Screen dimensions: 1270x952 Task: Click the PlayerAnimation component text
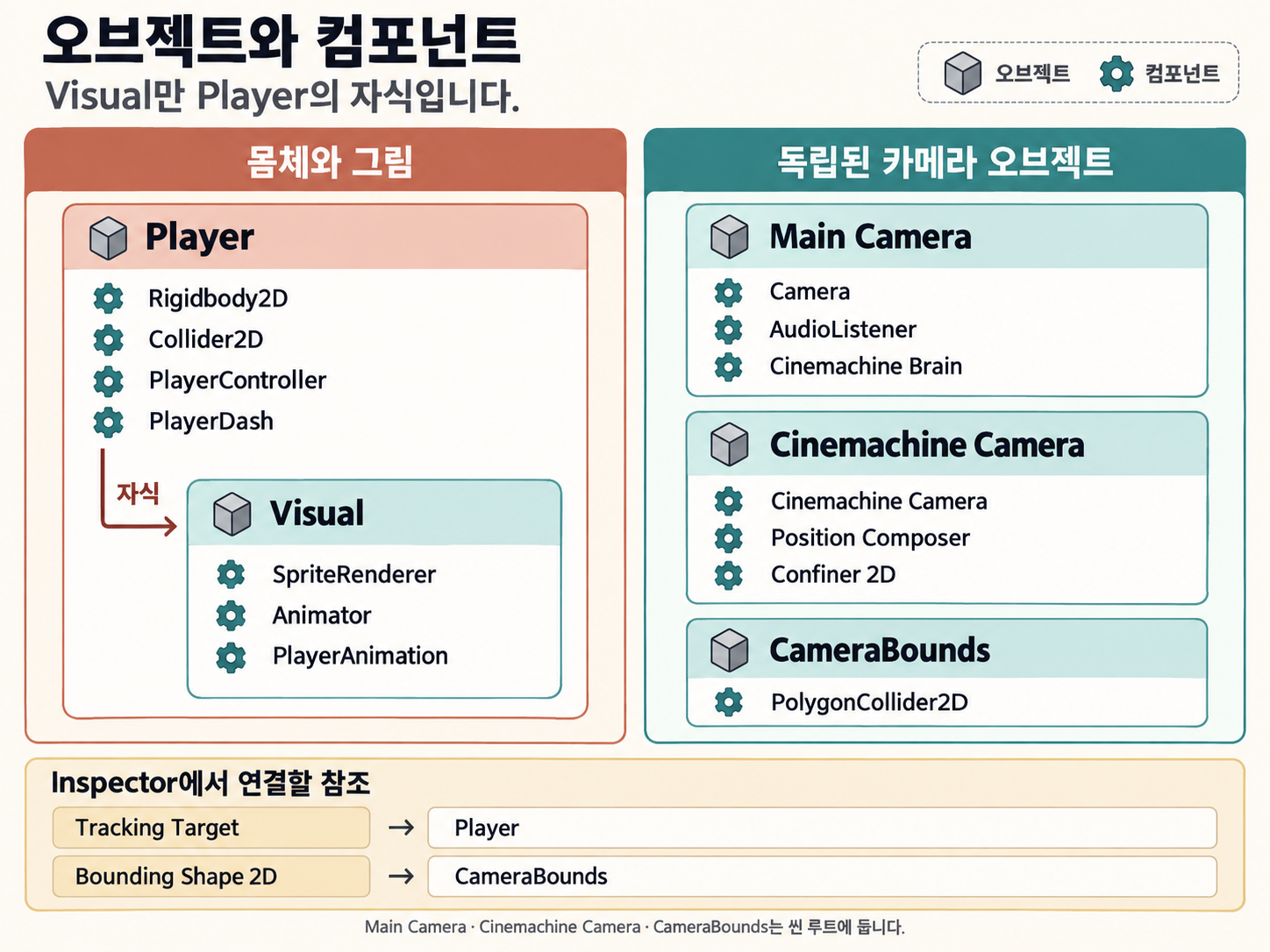point(360,657)
